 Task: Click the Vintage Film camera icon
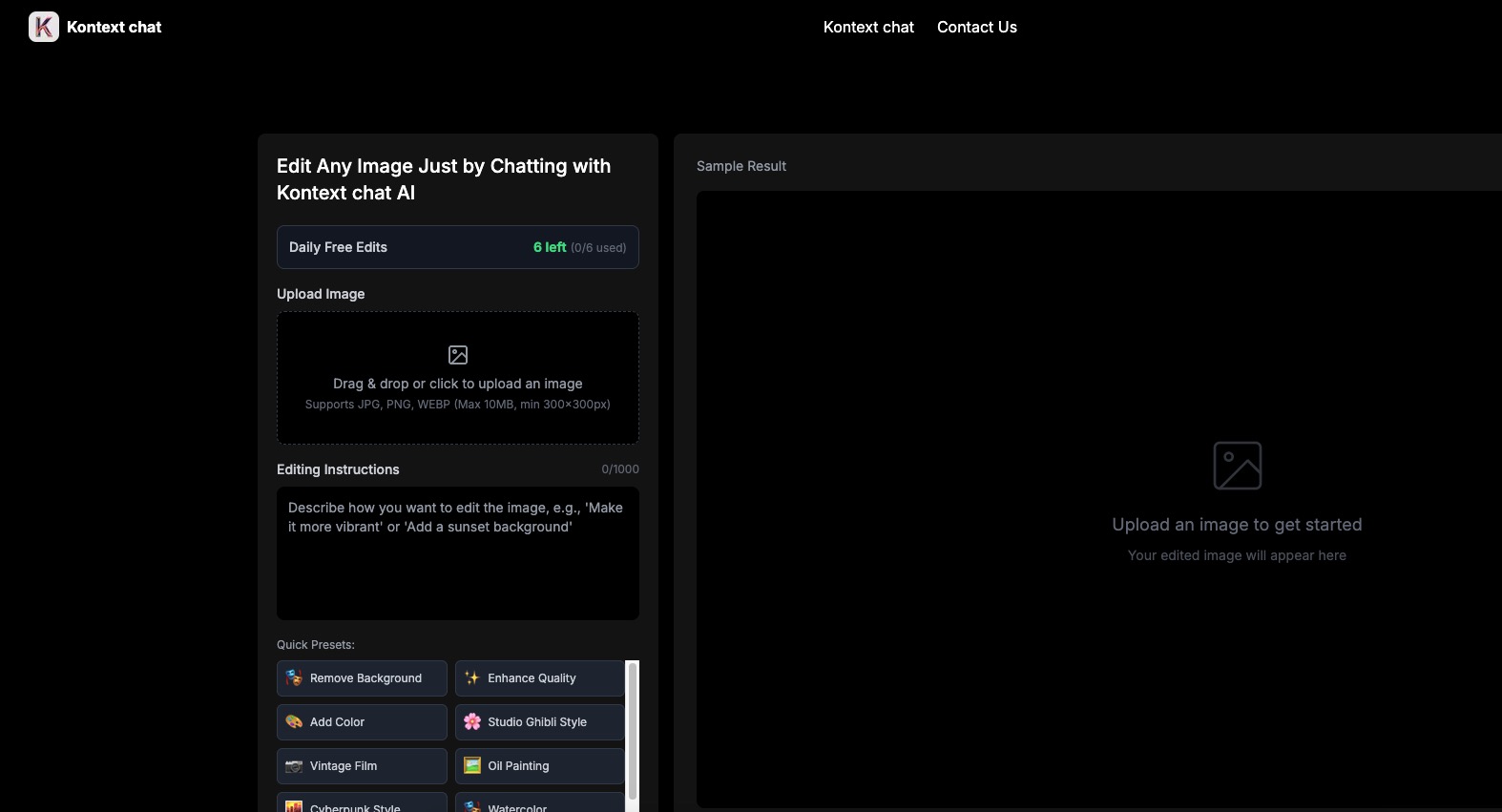click(x=294, y=766)
